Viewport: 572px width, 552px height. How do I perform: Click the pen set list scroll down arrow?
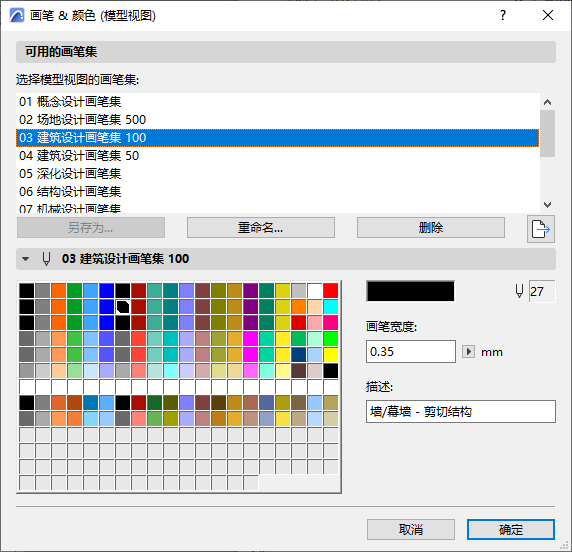tap(547, 205)
